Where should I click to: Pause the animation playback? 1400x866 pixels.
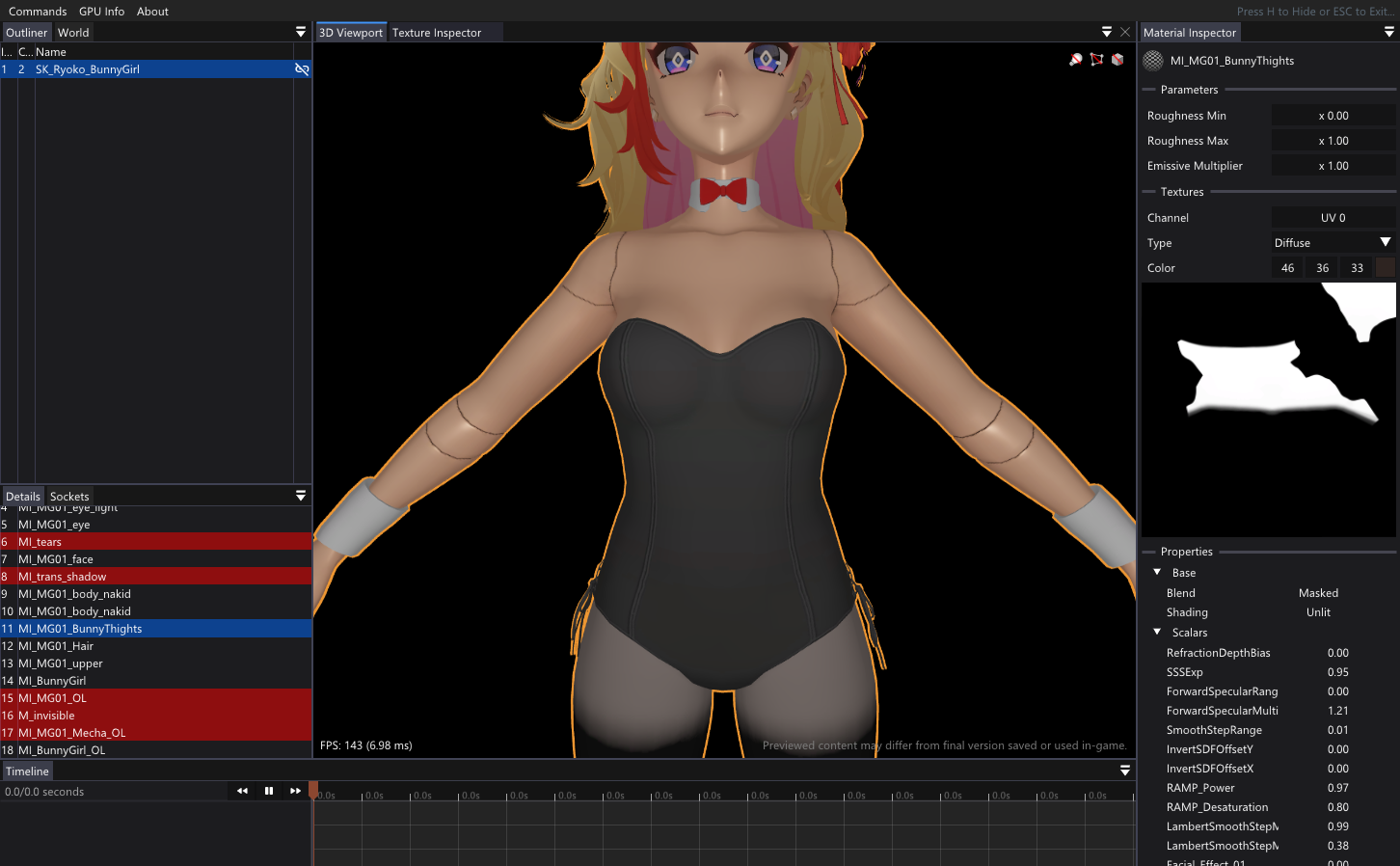tap(269, 791)
